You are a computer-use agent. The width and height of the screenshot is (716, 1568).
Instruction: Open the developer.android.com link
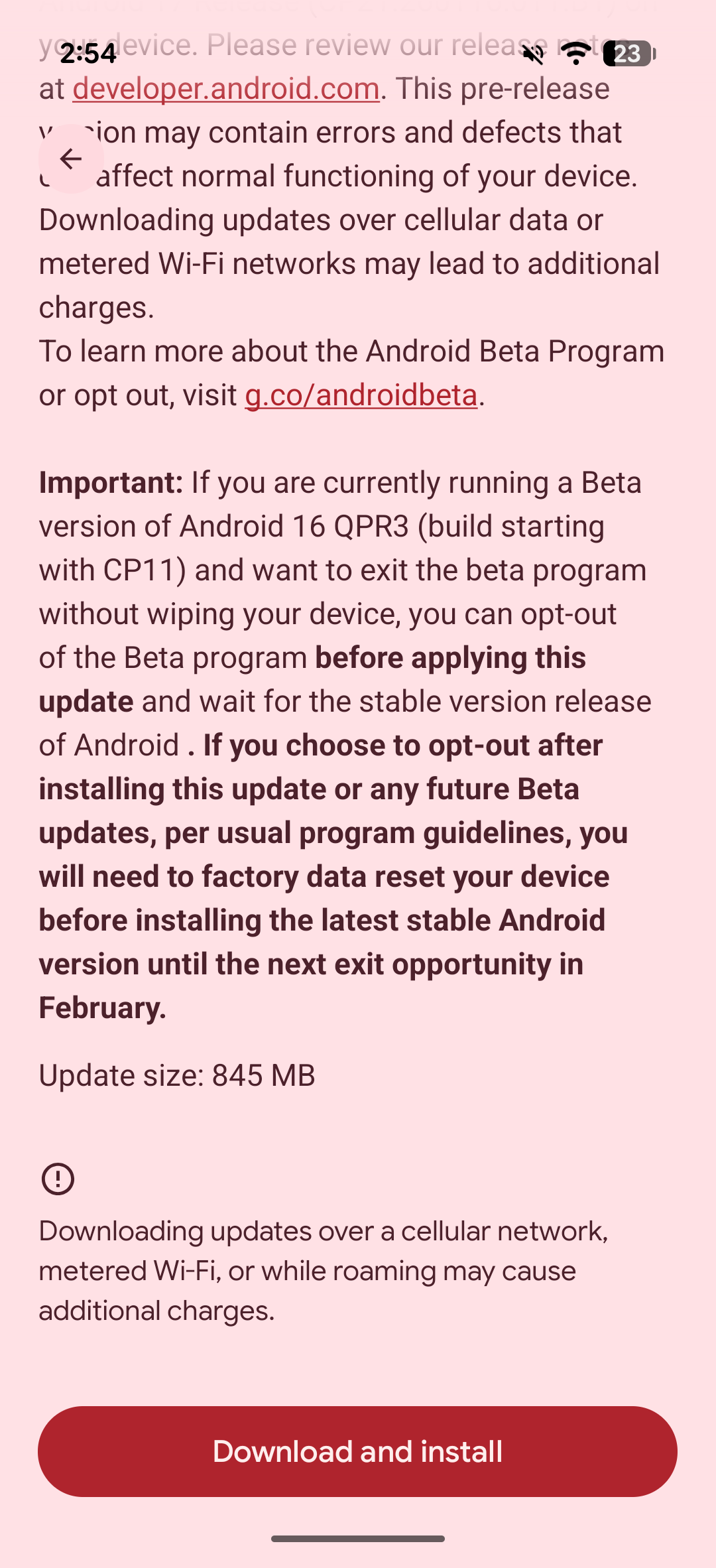(225, 88)
